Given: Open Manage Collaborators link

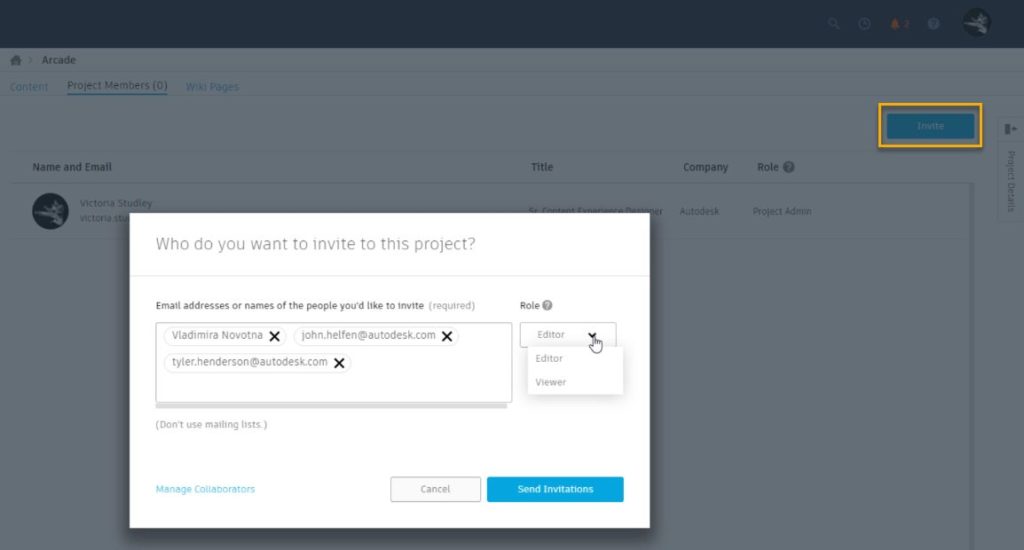Looking at the screenshot, I should [x=205, y=489].
